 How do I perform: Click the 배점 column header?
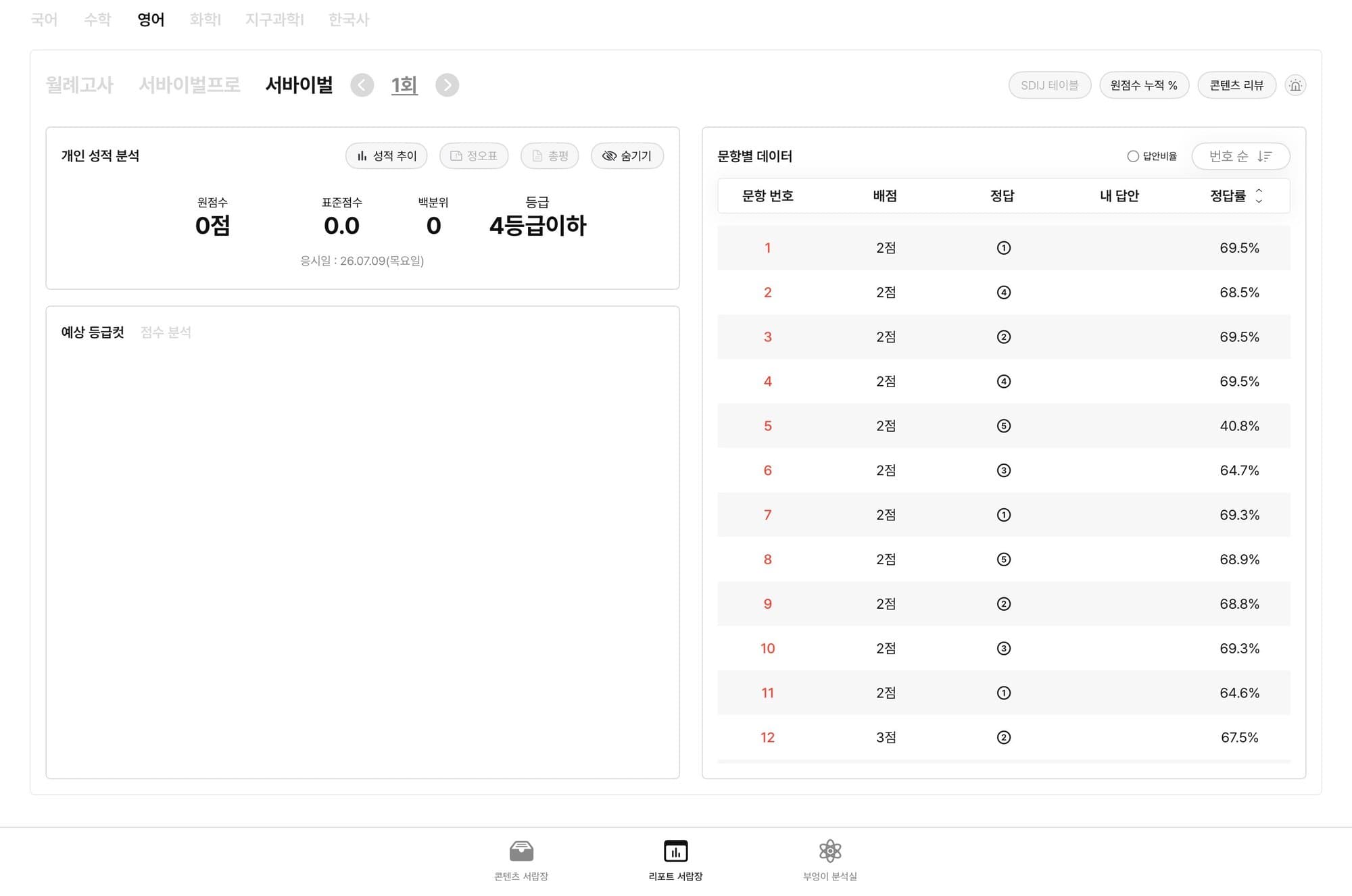pyautogui.click(x=885, y=196)
